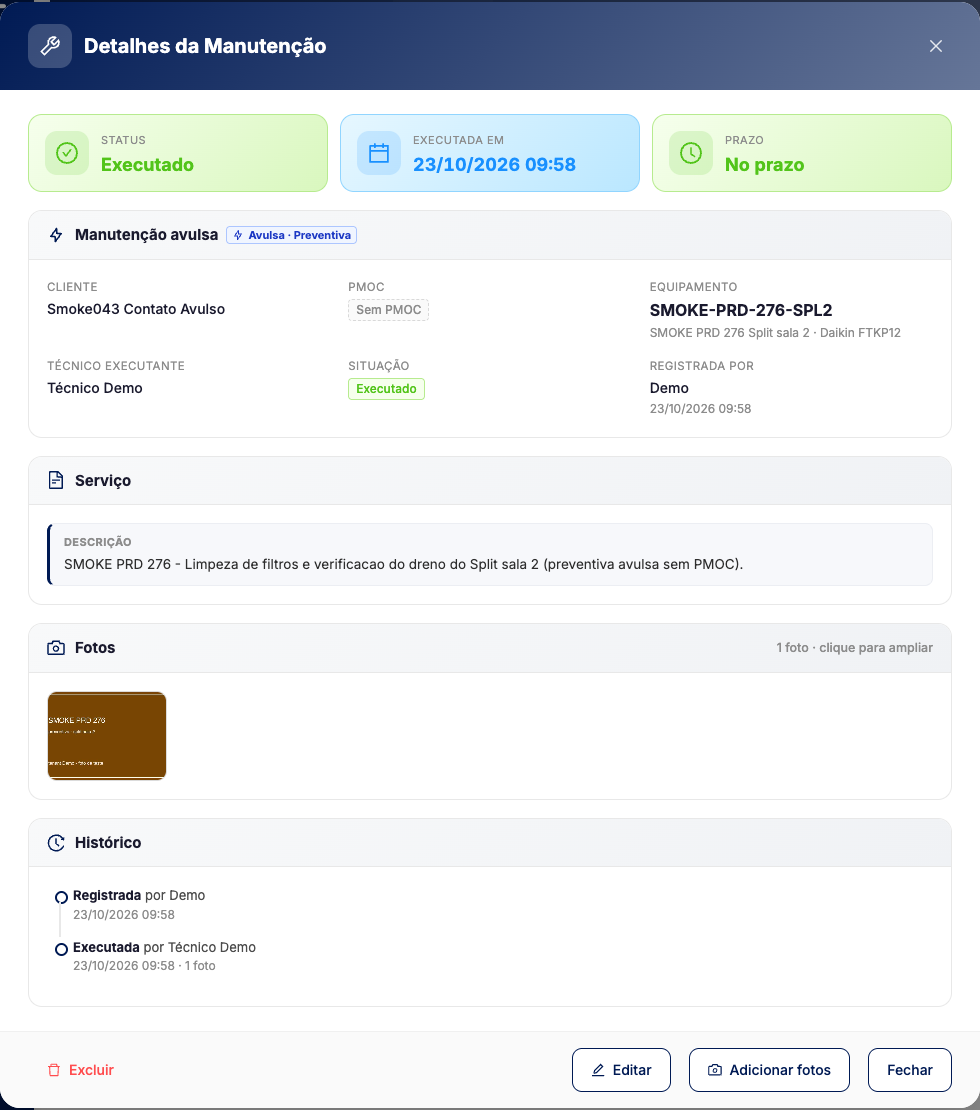
Task: Click the lightning icon beside Manutenção avulsa
Action: click(x=56, y=235)
